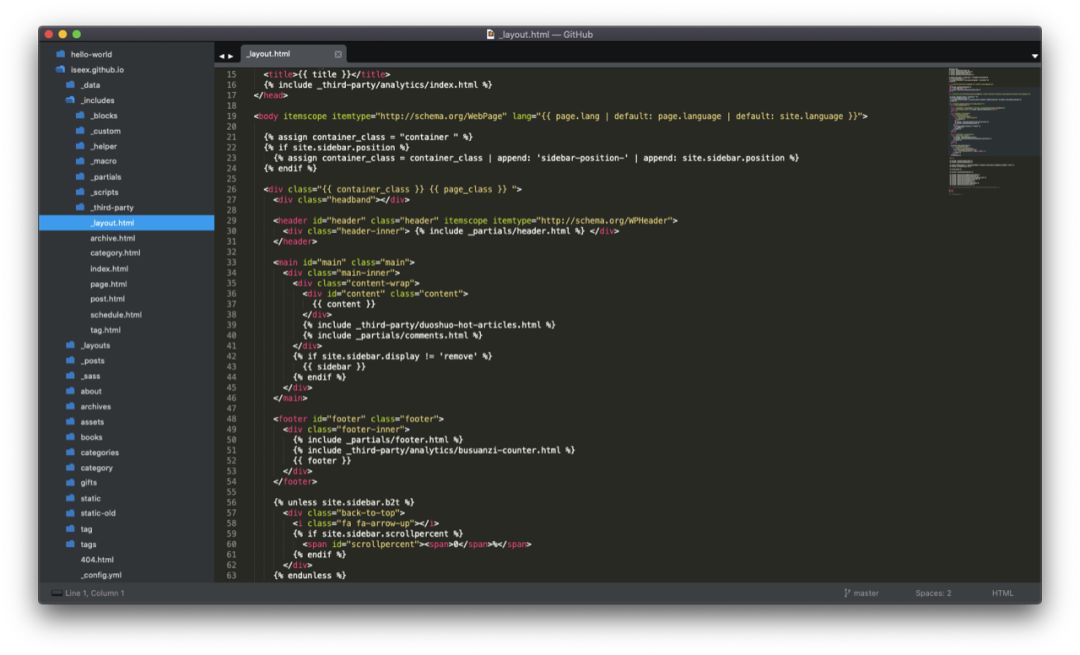
Task: Click the {{ sidebar }} code on line 43
Action: tap(334, 366)
